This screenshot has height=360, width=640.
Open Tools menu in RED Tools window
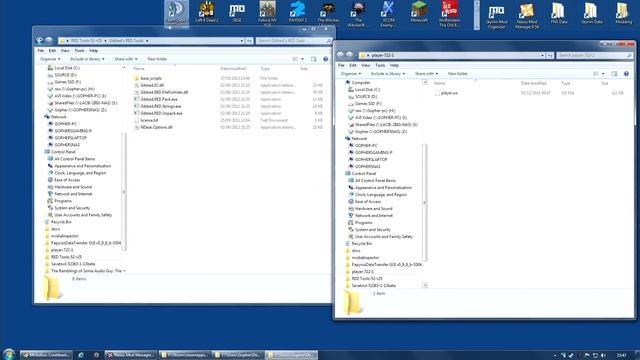[79, 51]
